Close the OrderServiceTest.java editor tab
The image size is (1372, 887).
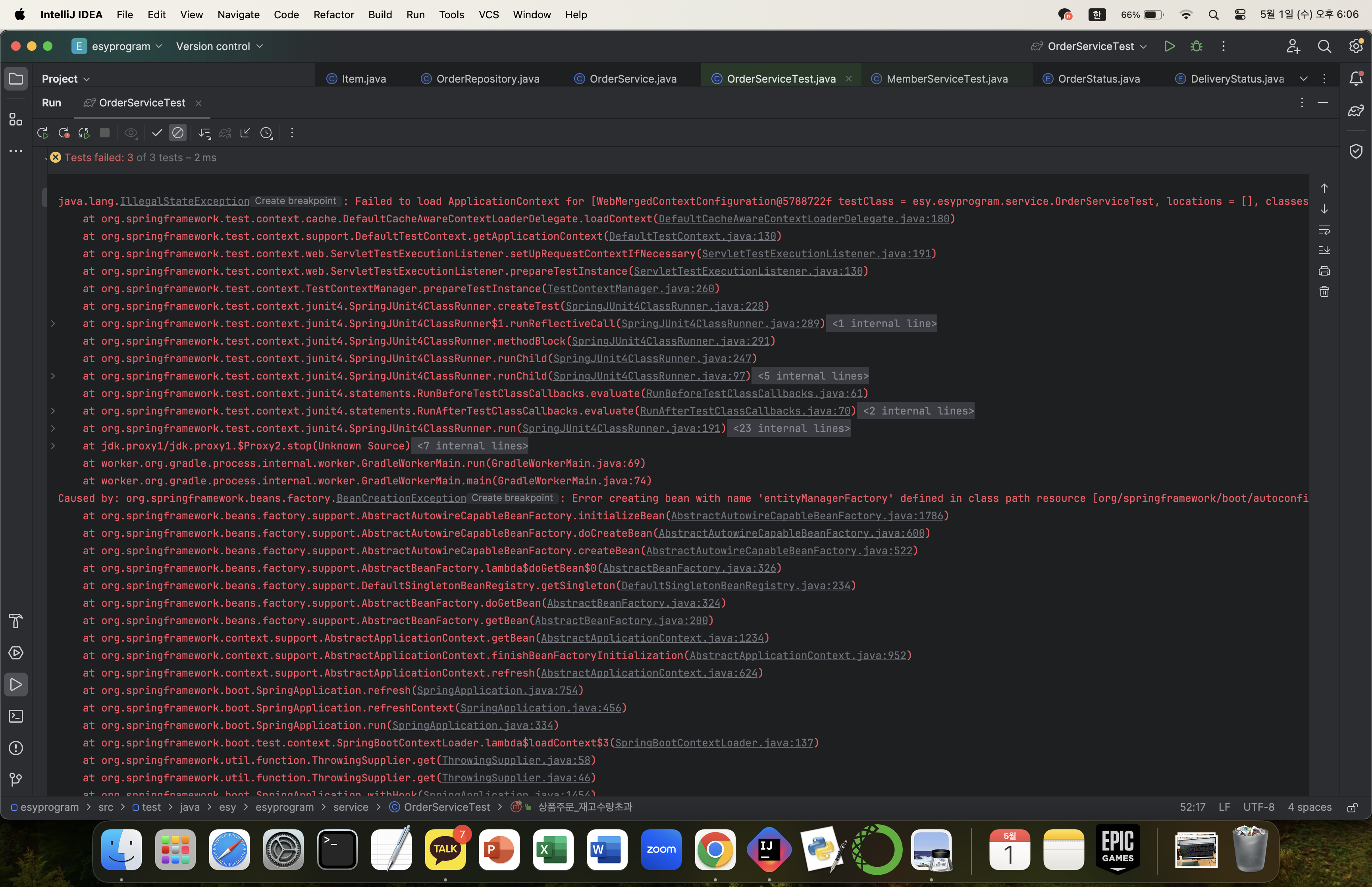849,79
